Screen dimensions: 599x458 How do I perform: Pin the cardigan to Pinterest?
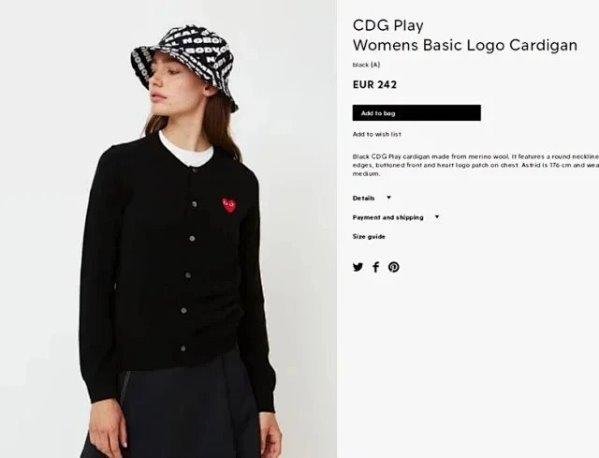tap(394, 267)
